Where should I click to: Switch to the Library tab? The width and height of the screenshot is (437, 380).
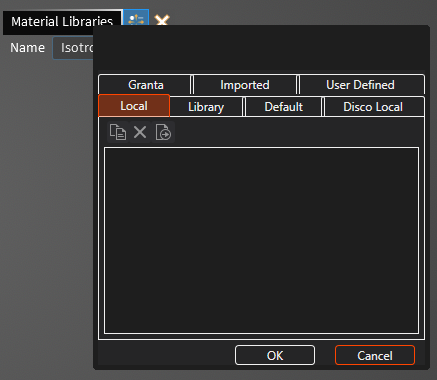point(206,107)
